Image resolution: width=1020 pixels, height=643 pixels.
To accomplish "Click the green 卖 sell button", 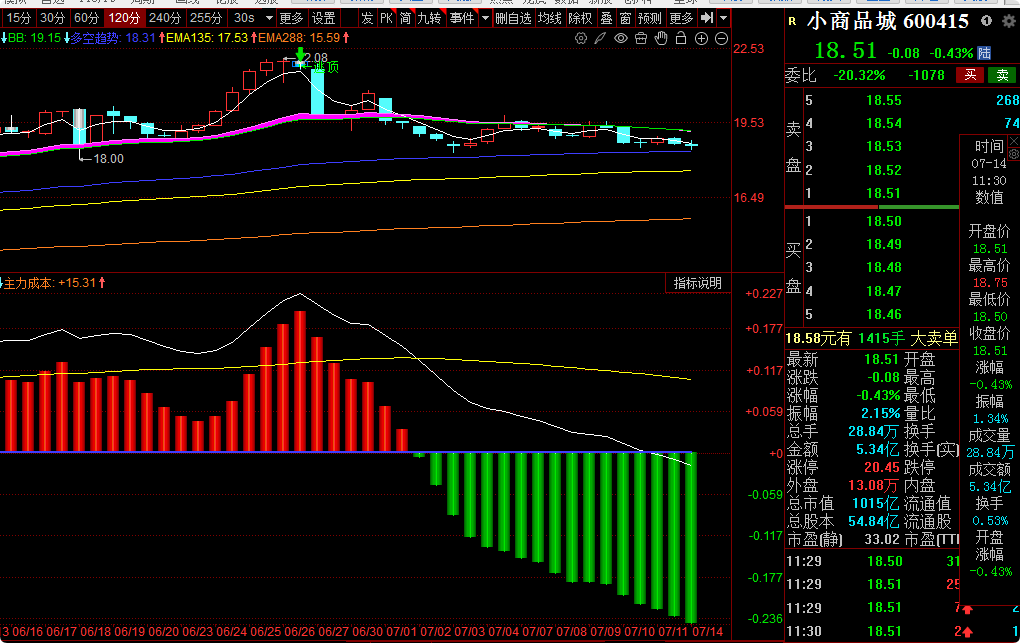I will pos(1002,75).
